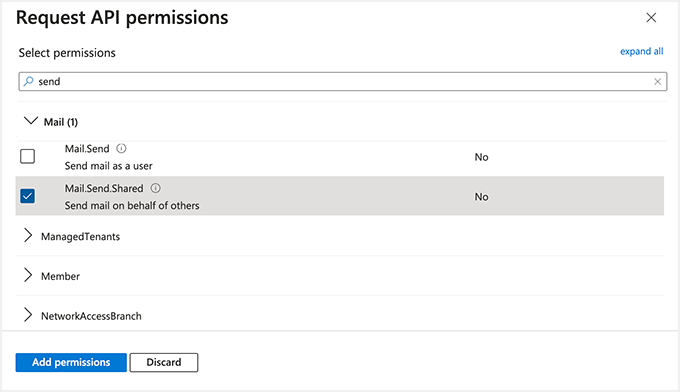Click the magnifier icon in the search box
Viewport: 680px width, 392px height.
coord(29,81)
